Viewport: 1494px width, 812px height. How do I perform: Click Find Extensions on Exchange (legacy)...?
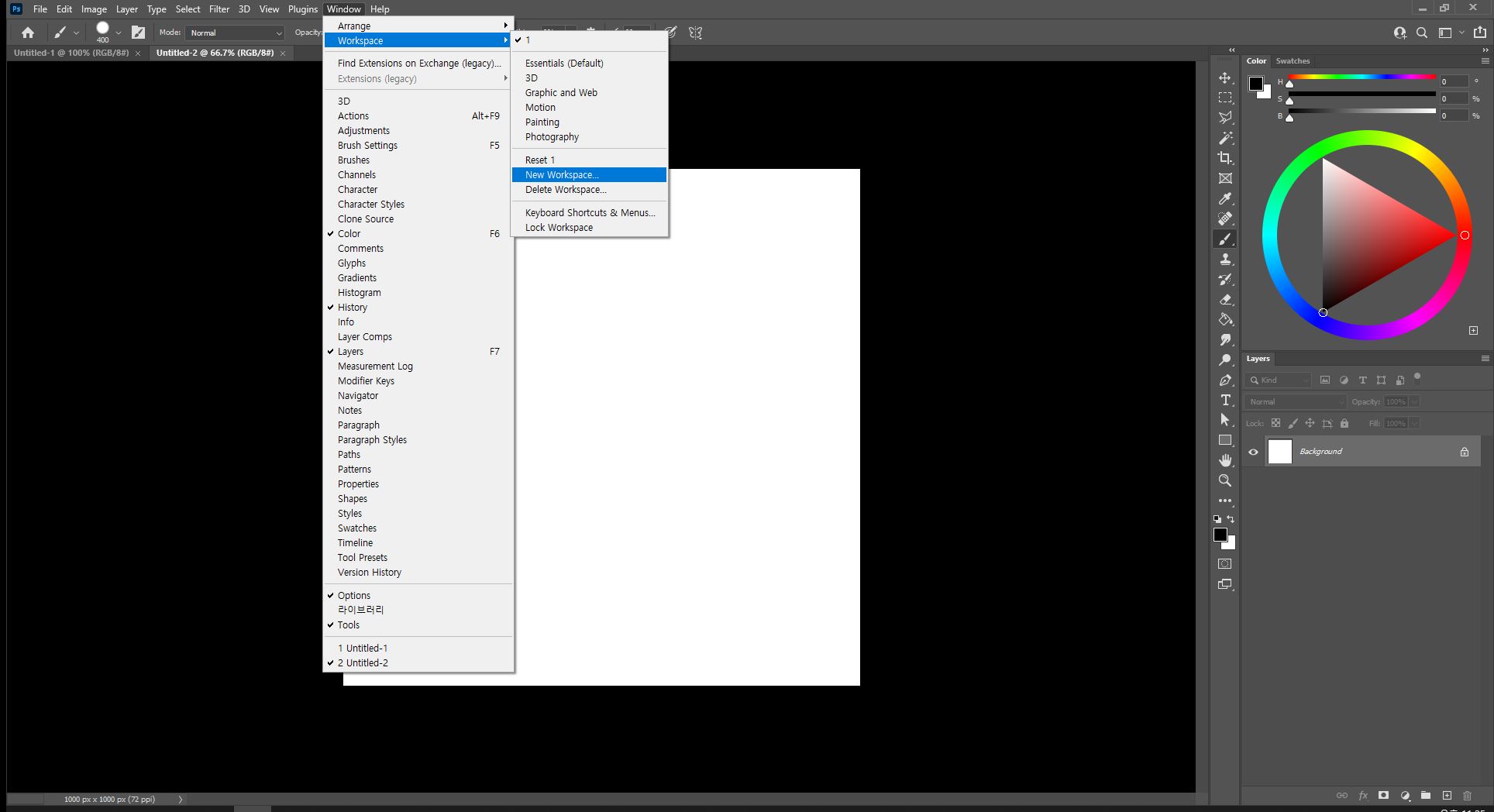point(418,63)
